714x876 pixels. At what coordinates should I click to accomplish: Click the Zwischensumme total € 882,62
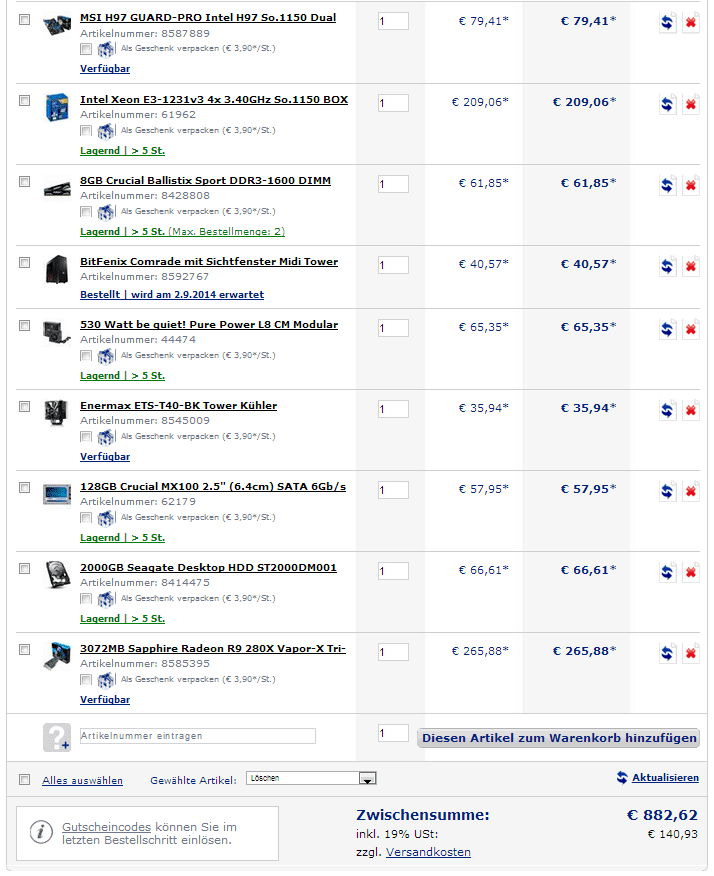click(662, 815)
